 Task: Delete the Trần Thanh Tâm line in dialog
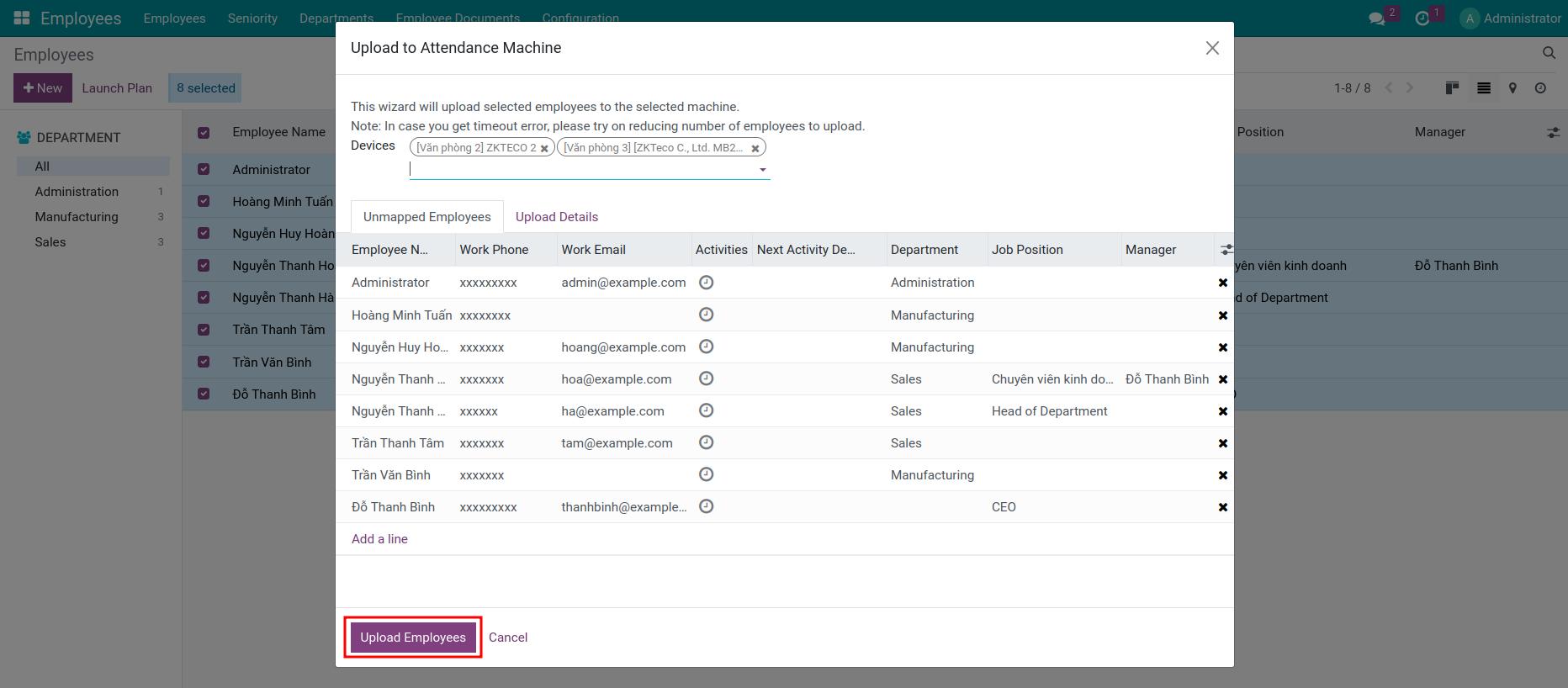point(1223,443)
